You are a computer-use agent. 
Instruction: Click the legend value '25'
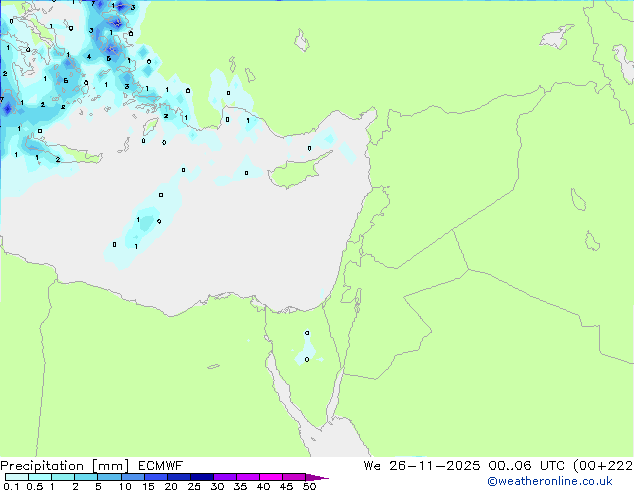pyautogui.click(x=194, y=486)
